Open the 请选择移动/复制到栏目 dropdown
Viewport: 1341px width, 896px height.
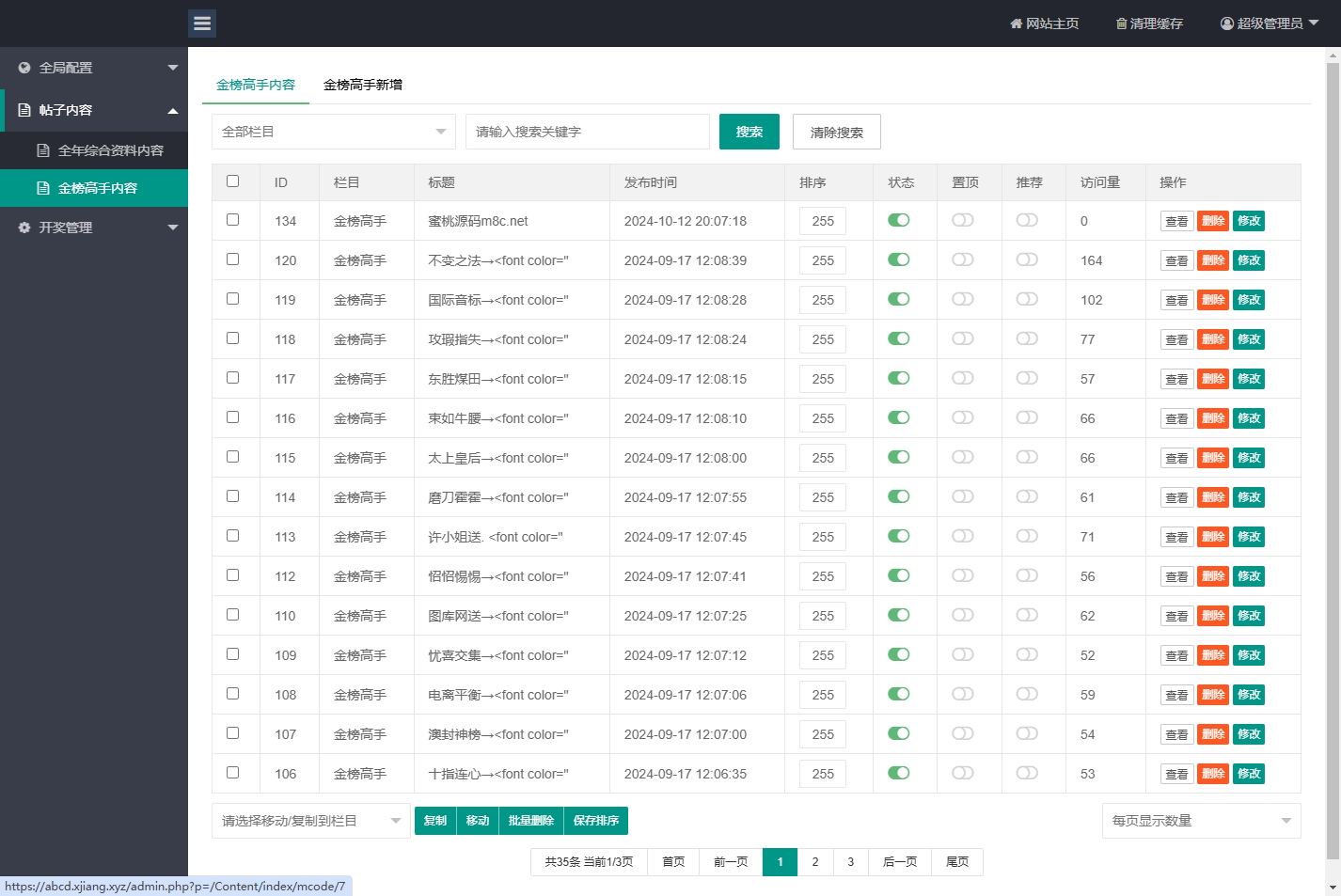(311, 821)
